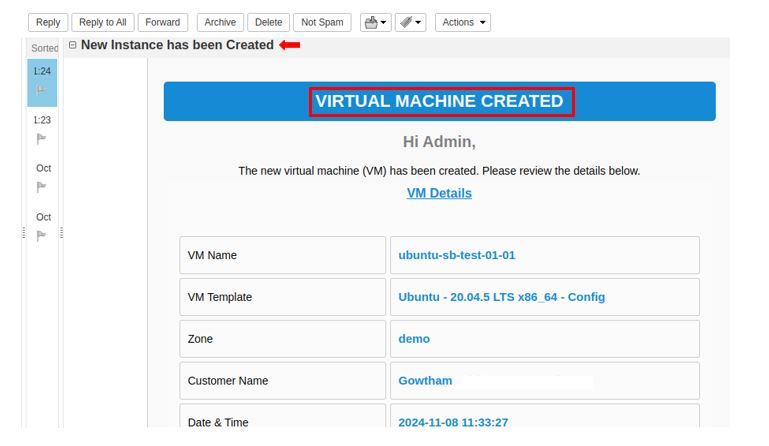Screen dimensions: 769x446
Task: Select the second Oct message
Action: click(42, 227)
